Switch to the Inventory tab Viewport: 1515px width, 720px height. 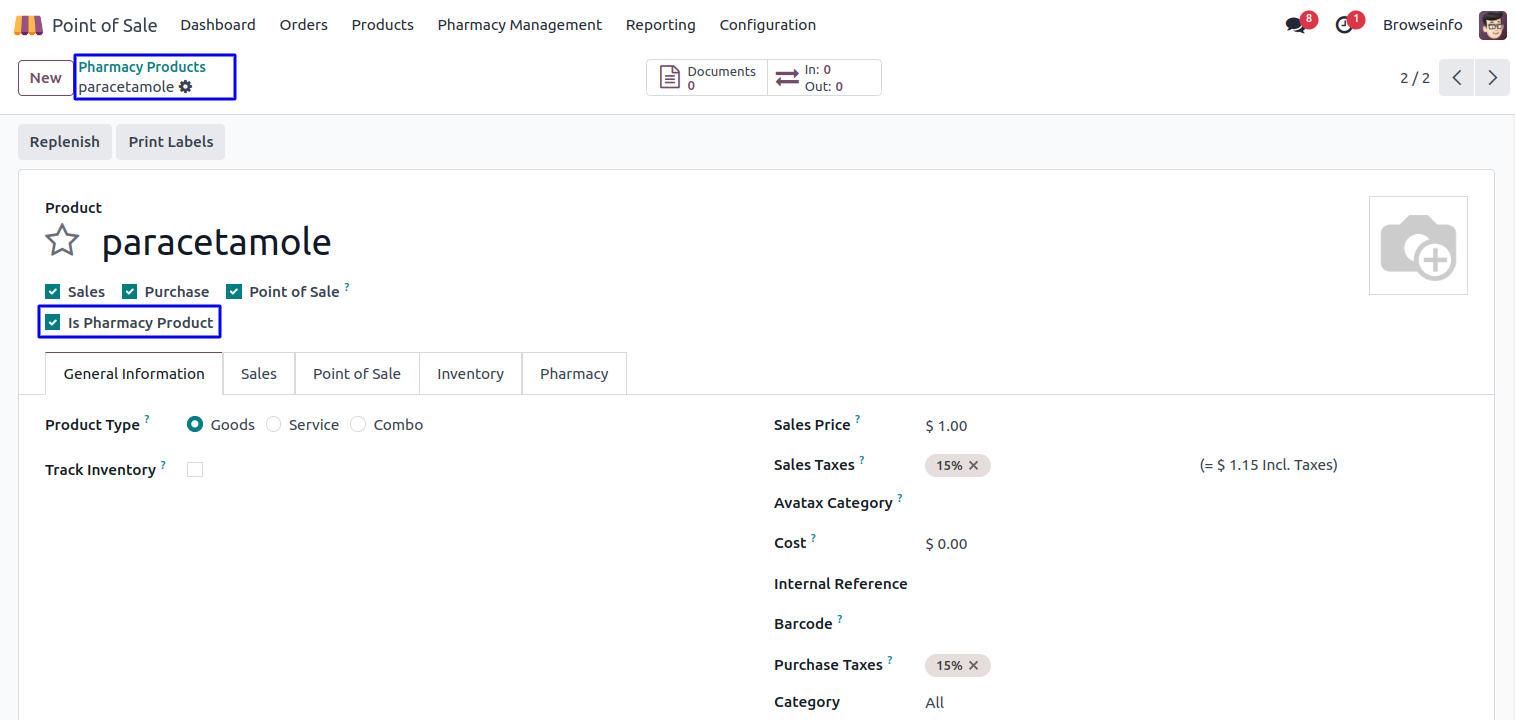(470, 374)
